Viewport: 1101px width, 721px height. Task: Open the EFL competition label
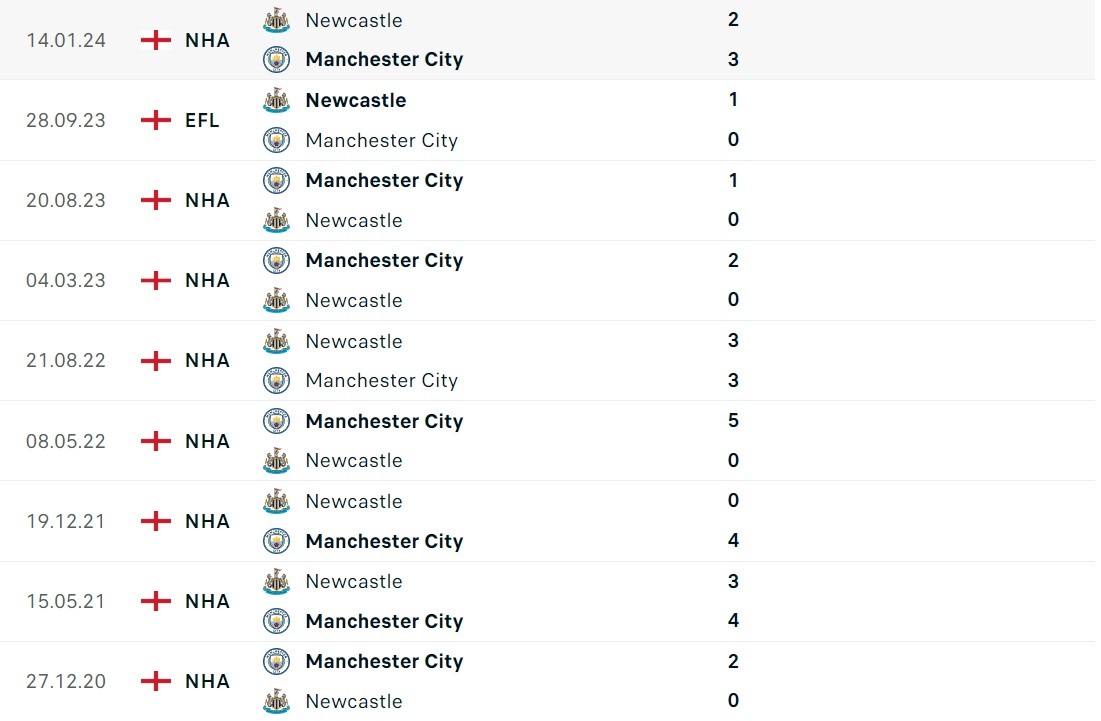coord(202,120)
